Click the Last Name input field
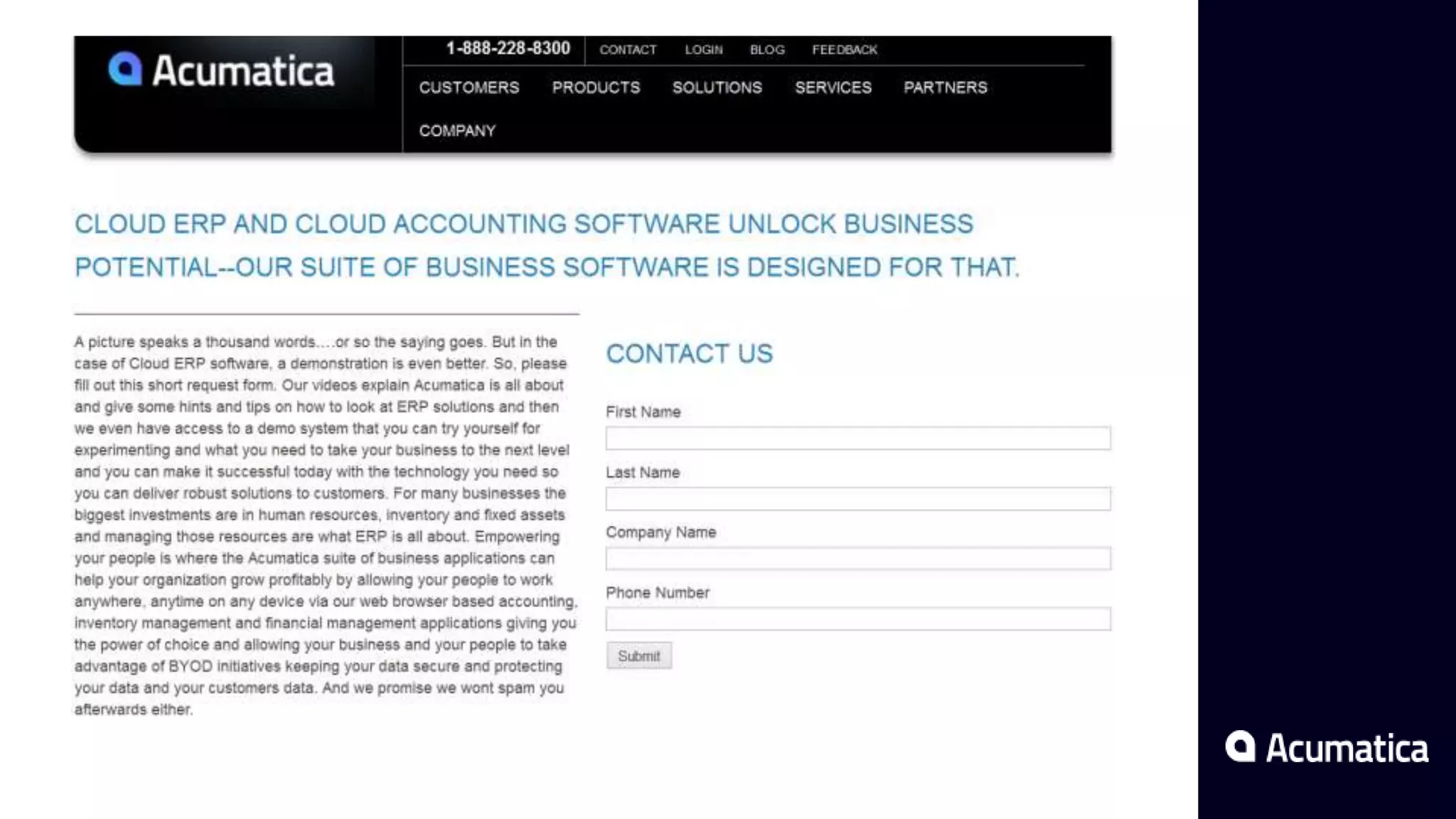Image resolution: width=1456 pixels, height=819 pixels. [x=857, y=498]
